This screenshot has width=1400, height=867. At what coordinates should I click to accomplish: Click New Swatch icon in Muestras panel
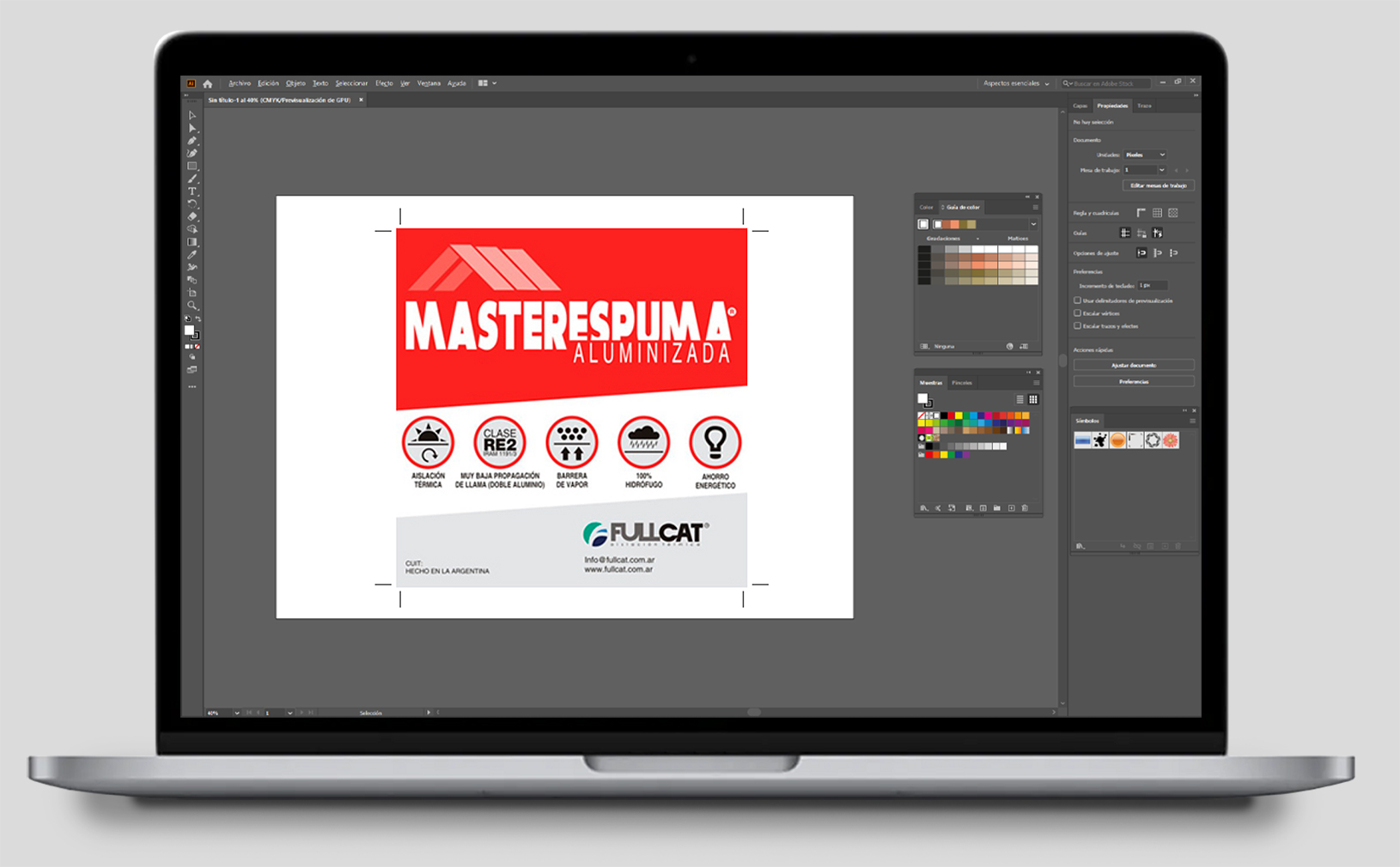tap(1011, 508)
